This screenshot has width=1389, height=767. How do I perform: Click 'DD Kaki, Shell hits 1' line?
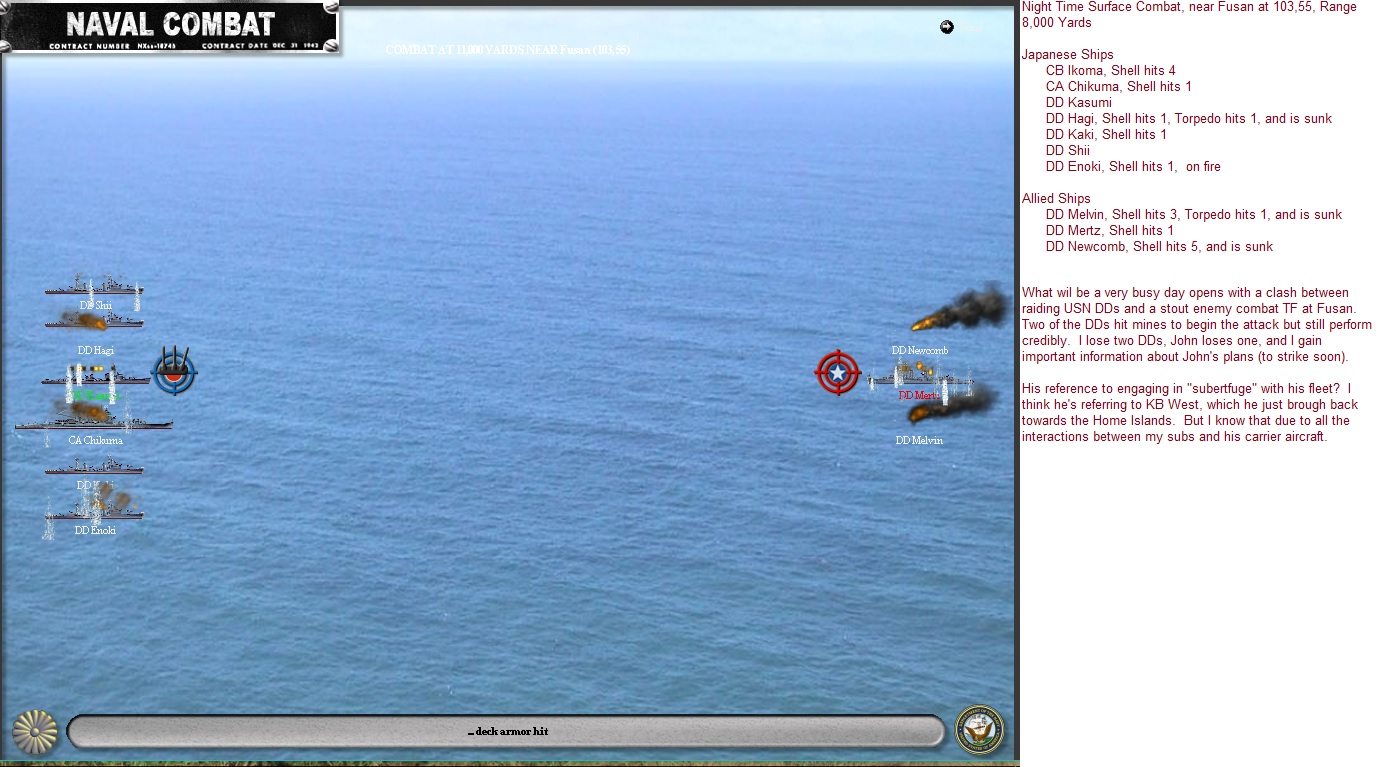point(1107,135)
